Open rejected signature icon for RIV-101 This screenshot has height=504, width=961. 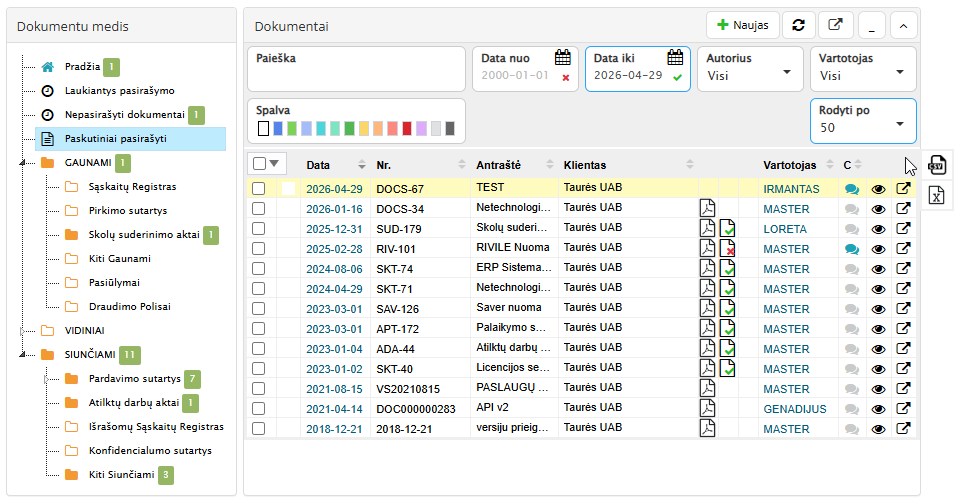pyautogui.click(x=727, y=248)
